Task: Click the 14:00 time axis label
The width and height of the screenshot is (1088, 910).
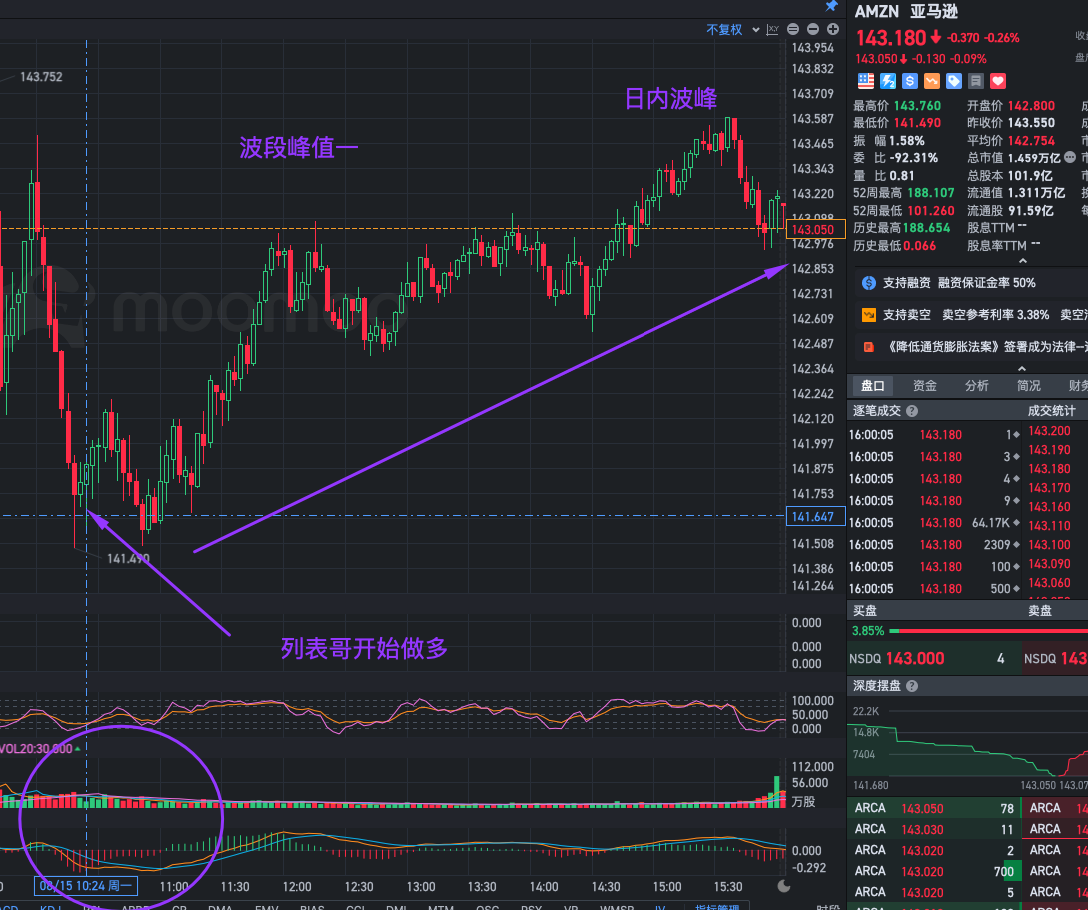Action: pyautogui.click(x=543, y=886)
